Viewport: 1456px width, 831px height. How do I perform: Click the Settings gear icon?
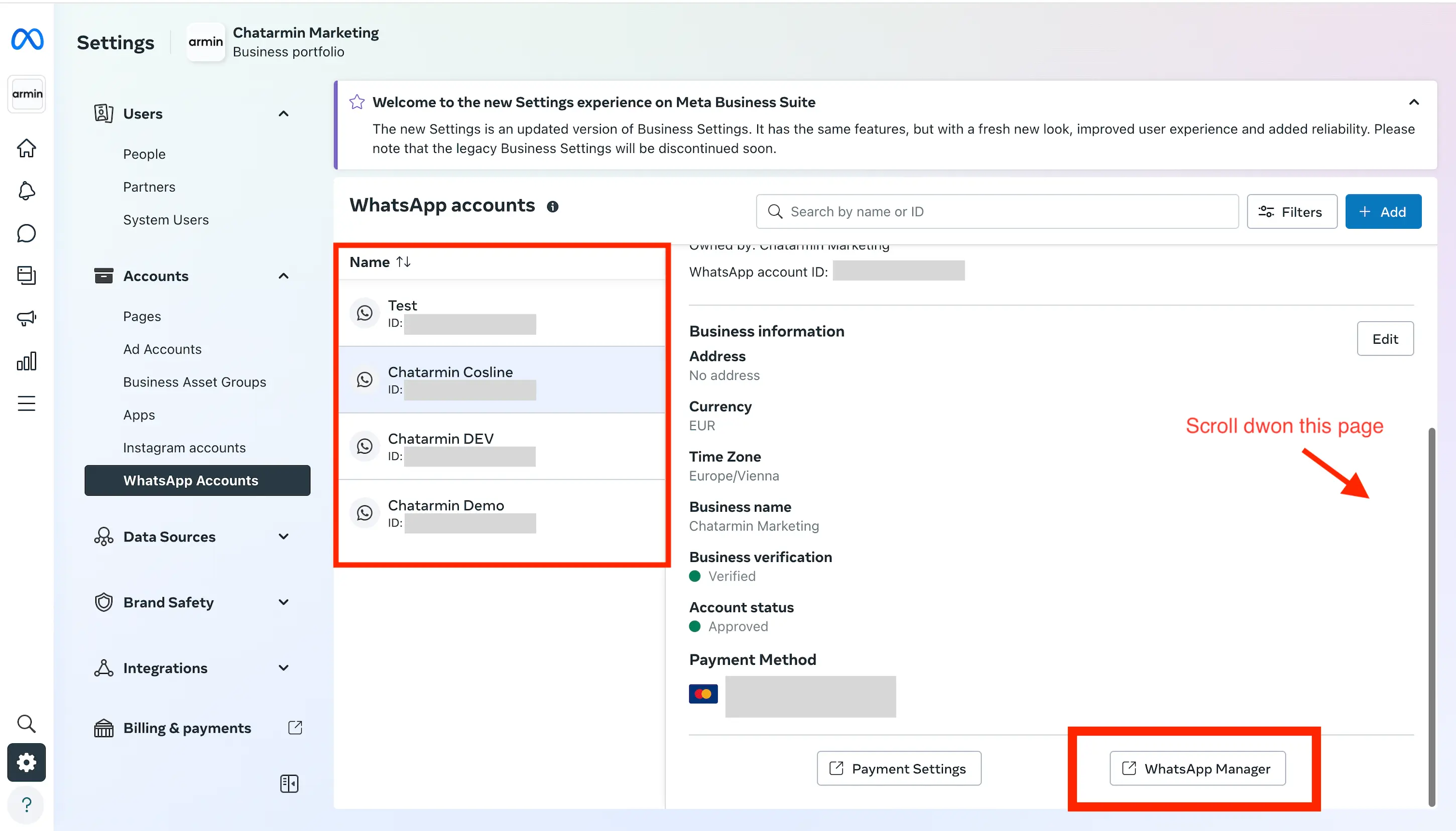(26, 763)
